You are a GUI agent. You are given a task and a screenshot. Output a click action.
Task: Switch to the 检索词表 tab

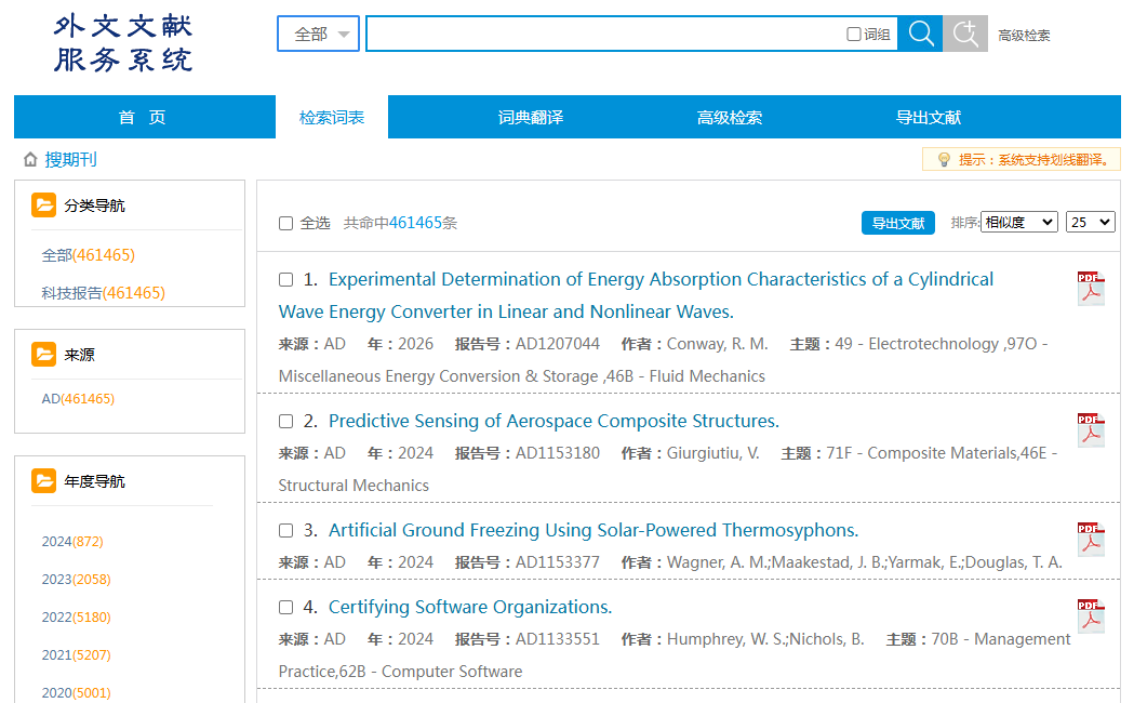[x=332, y=117]
